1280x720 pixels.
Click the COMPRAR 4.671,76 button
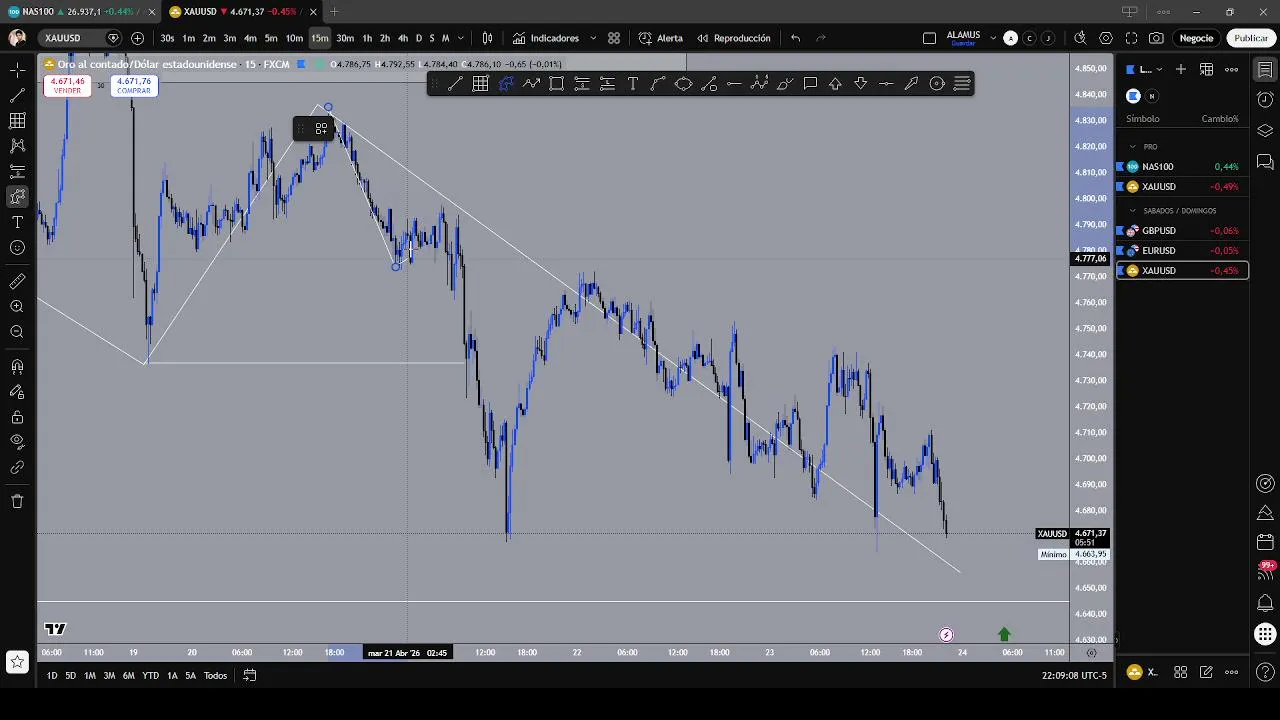click(133, 86)
